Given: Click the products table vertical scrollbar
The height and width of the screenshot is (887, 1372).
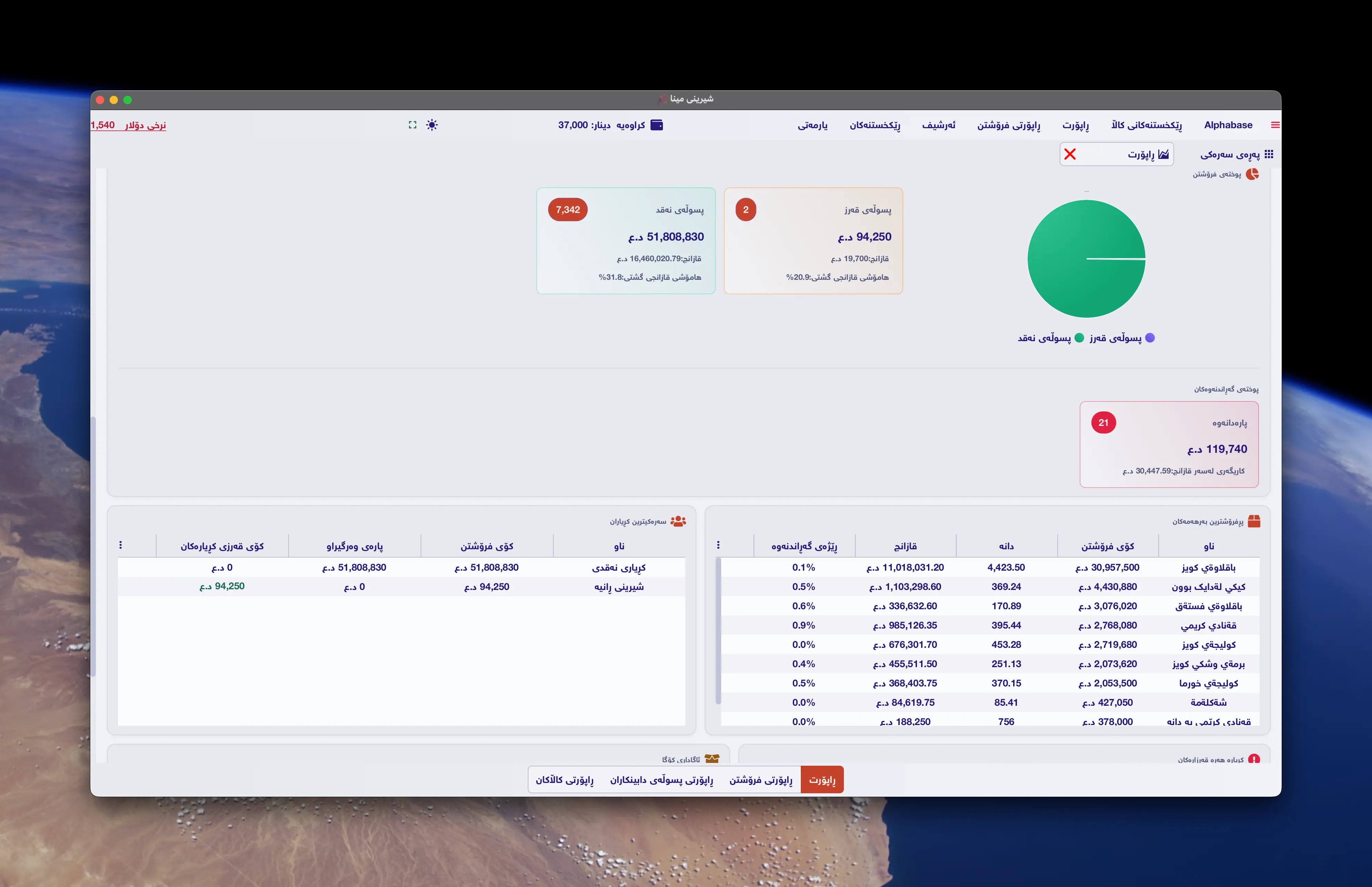Looking at the screenshot, I should (x=718, y=631).
